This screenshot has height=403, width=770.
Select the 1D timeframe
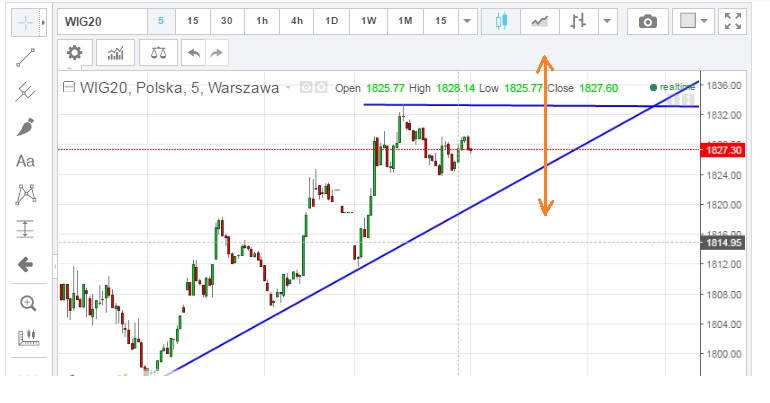[x=331, y=21]
